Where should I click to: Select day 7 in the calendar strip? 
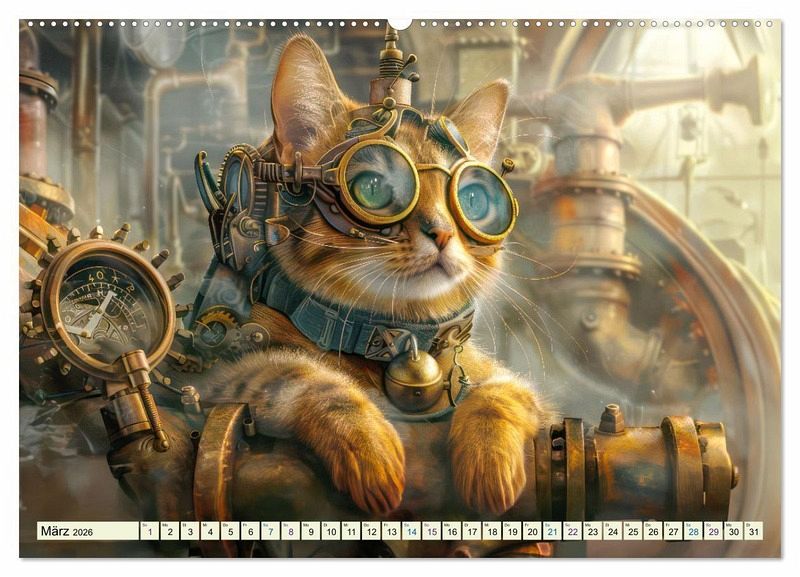(269, 532)
